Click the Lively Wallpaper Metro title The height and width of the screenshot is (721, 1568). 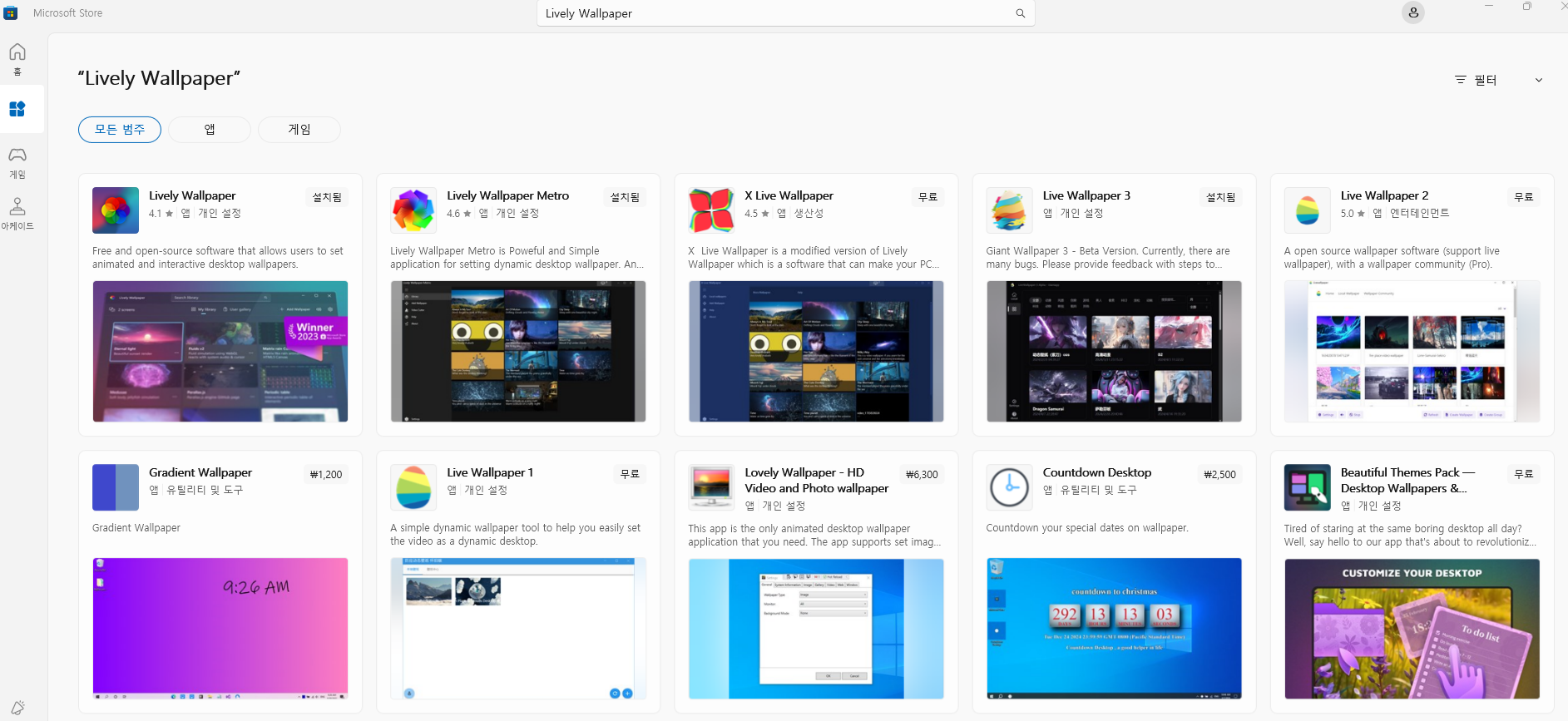point(508,195)
